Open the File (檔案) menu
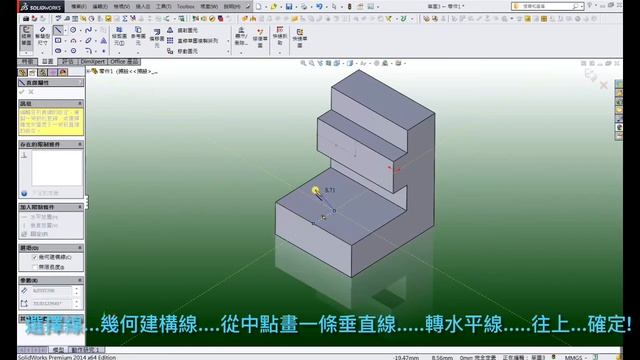The image size is (640, 360). tap(79, 7)
